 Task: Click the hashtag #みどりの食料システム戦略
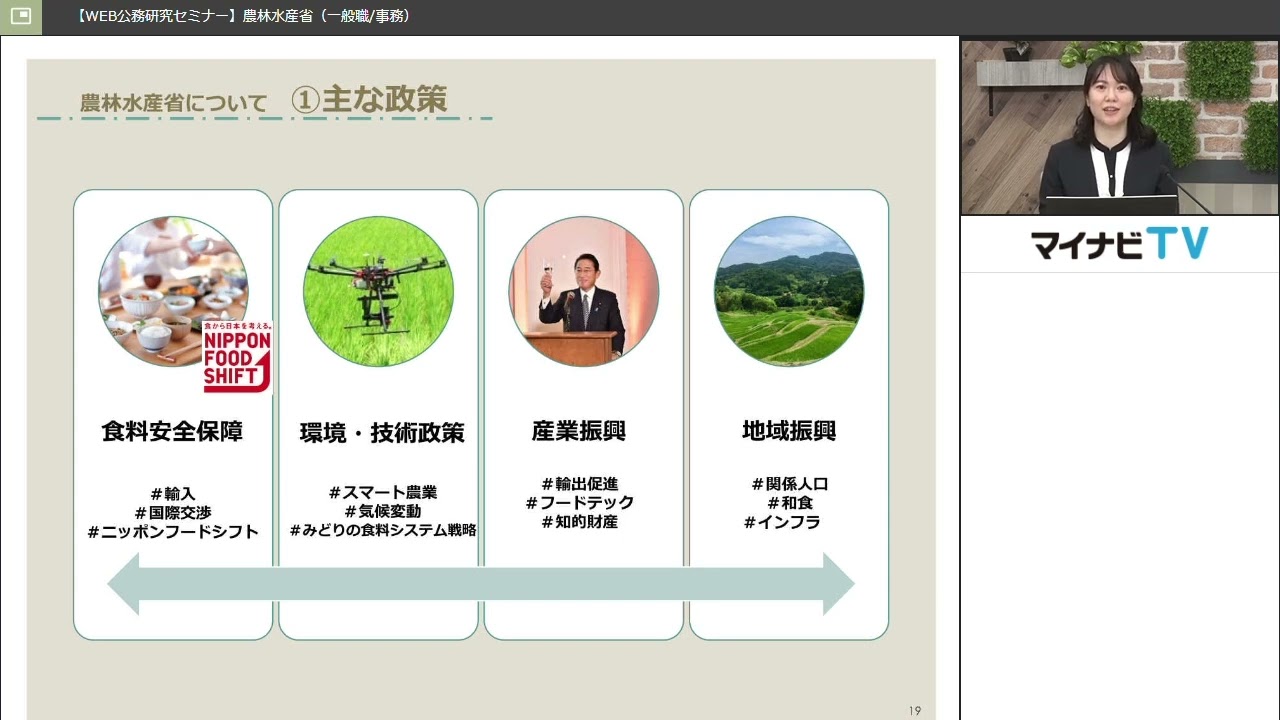click(383, 530)
